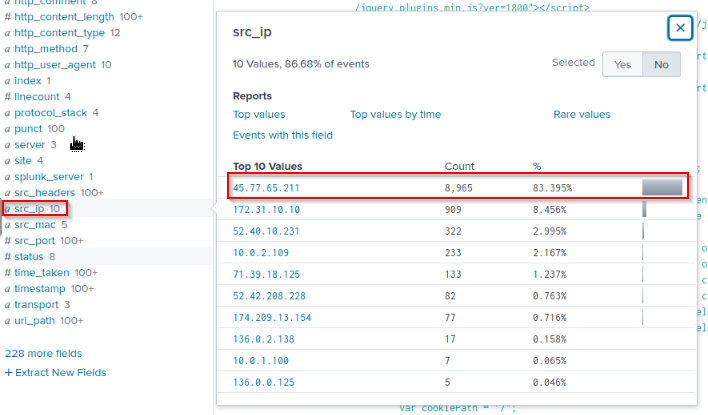Open protocol_stack field
Viewport: 708px width, 415px height.
[x=51, y=113]
